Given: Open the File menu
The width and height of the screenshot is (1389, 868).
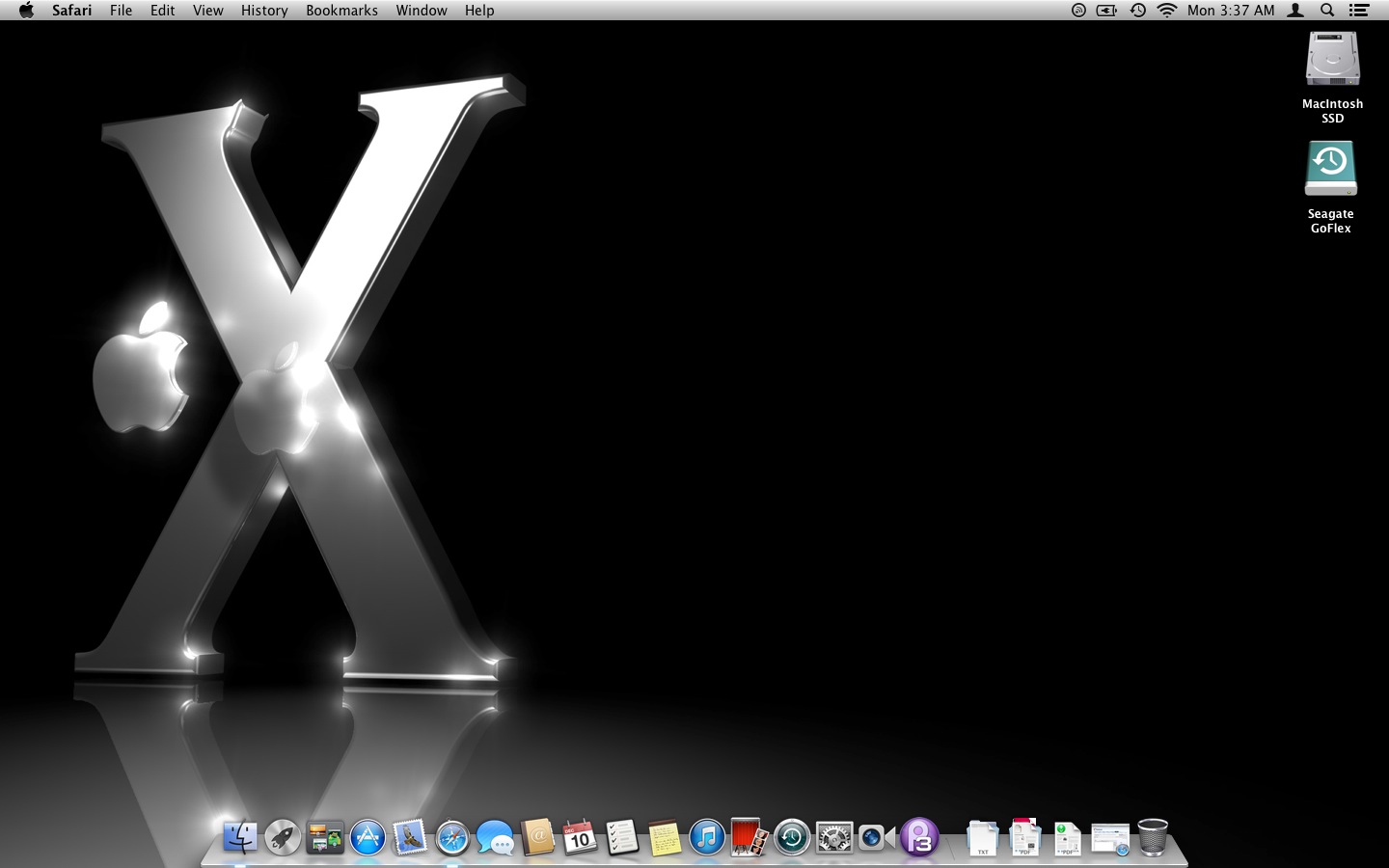Looking at the screenshot, I should coord(121,11).
